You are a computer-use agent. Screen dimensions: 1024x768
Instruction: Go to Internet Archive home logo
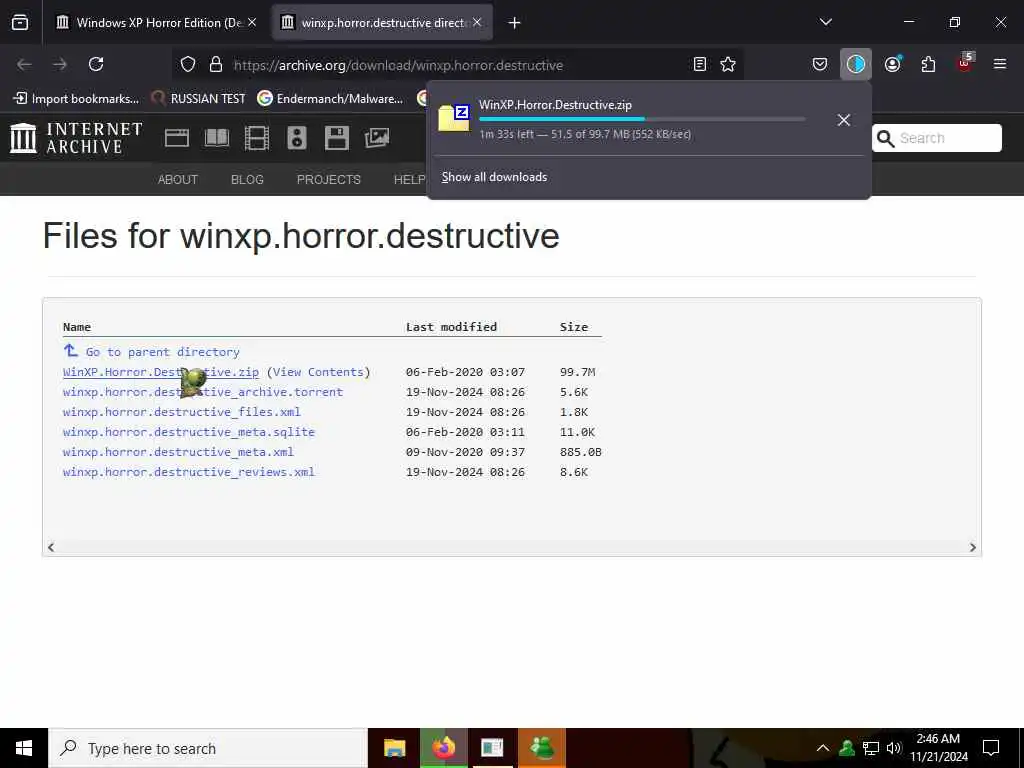[x=76, y=138]
